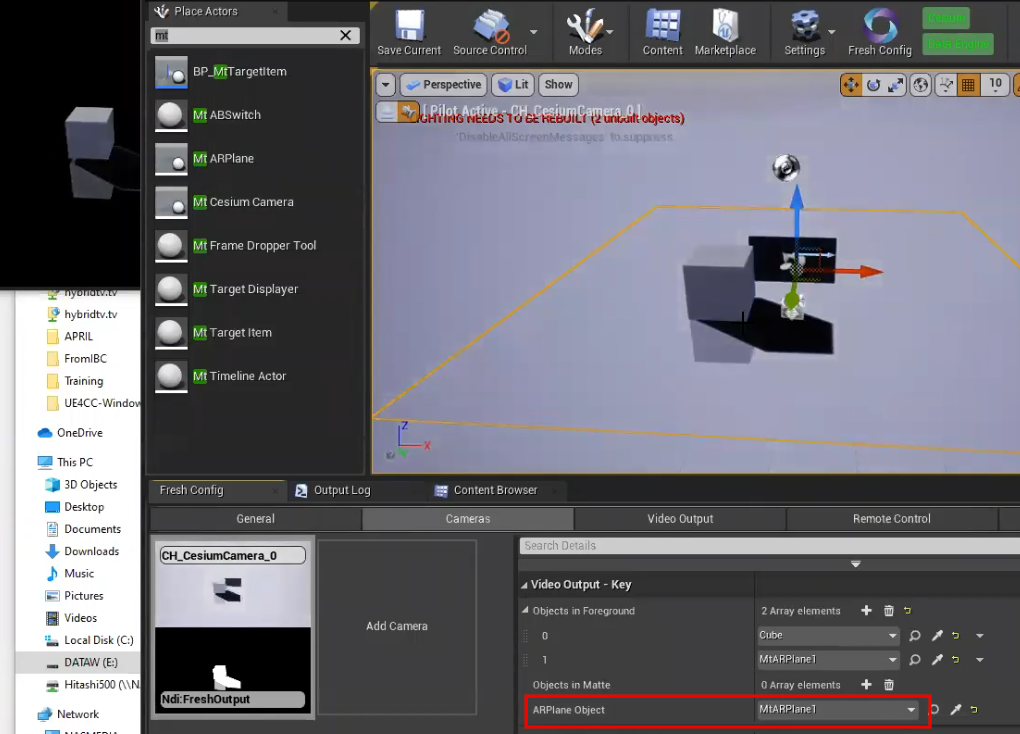Select Mt Frame Dropper Tool actor
Viewport: 1020px width, 734px height.
(x=256, y=246)
